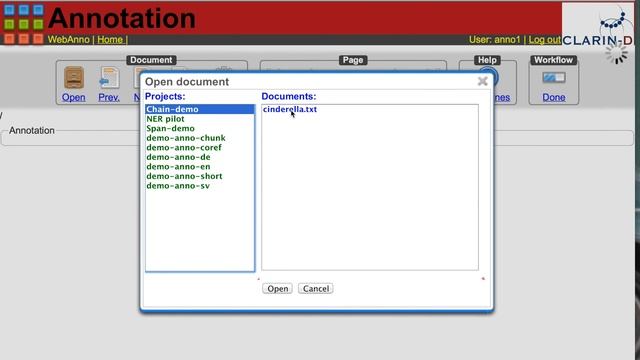Close the Open document dialog
The height and width of the screenshot is (360, 640).
482,81
